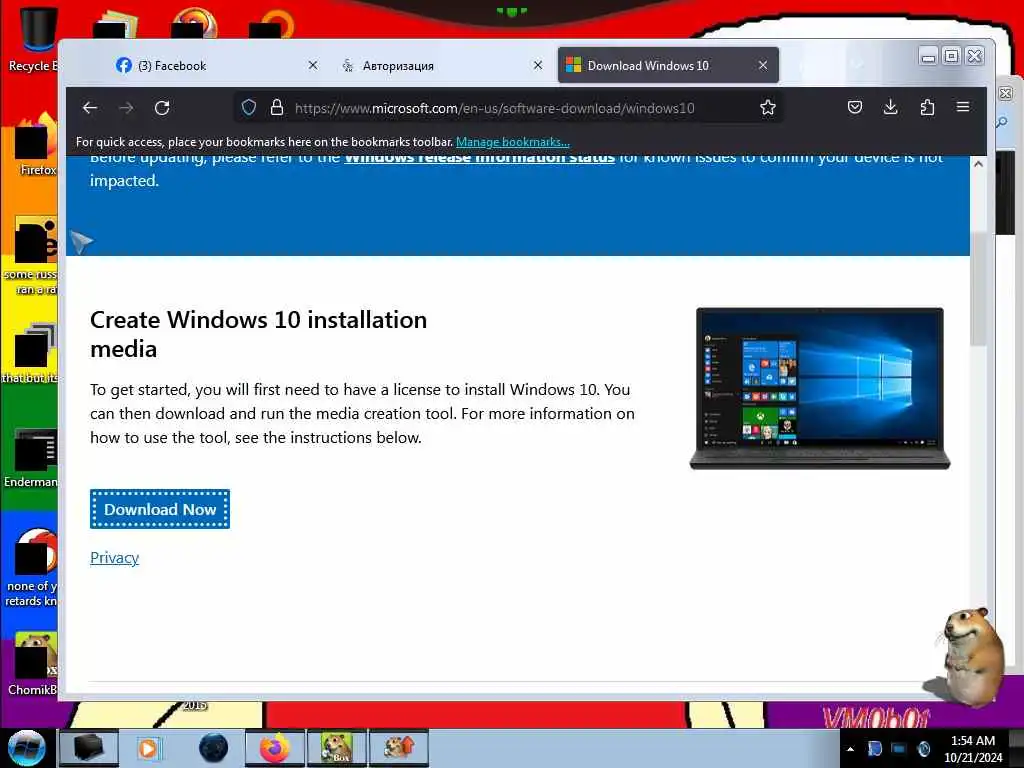1024x768 pixels.
Task: Close the Авторизация tab
Action: coord(537,65)
